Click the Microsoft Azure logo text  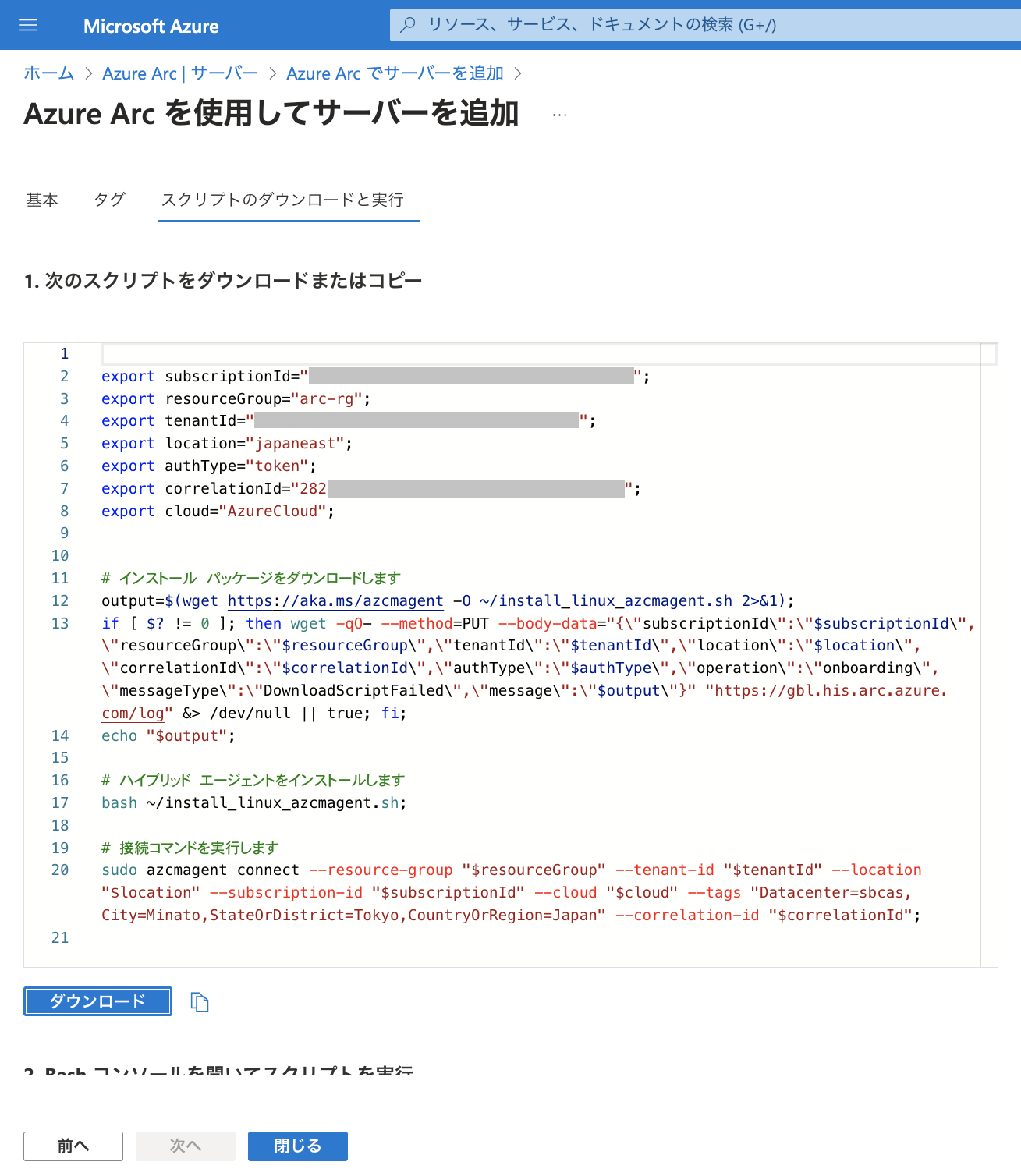pos(151,26)
